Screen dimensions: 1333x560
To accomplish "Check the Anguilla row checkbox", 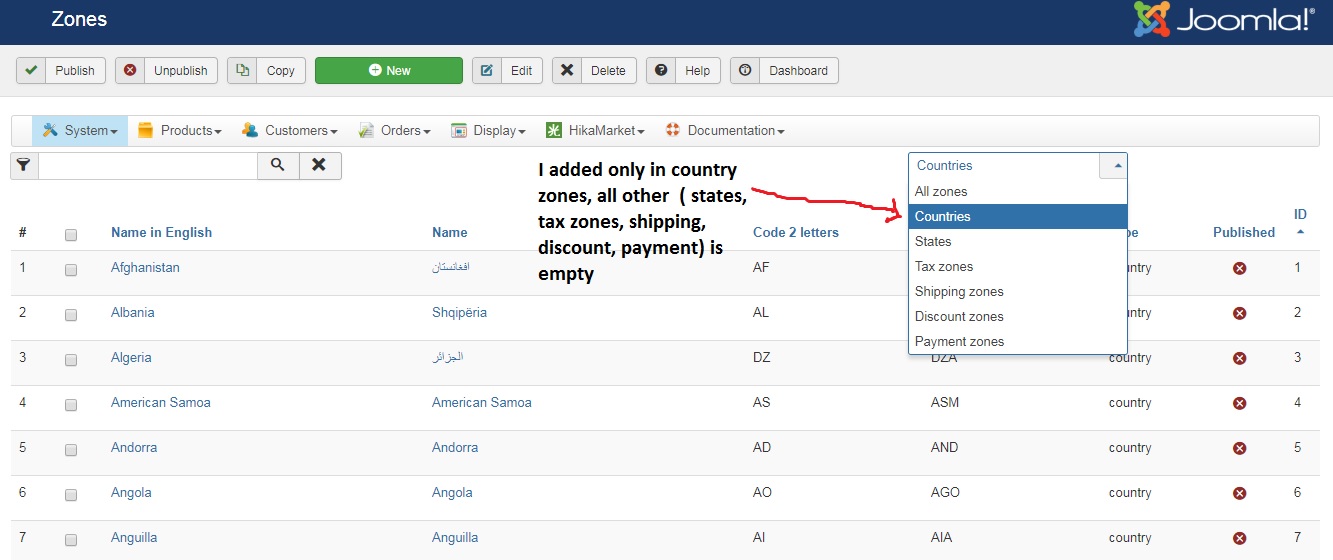I will (x=71, y=540).
